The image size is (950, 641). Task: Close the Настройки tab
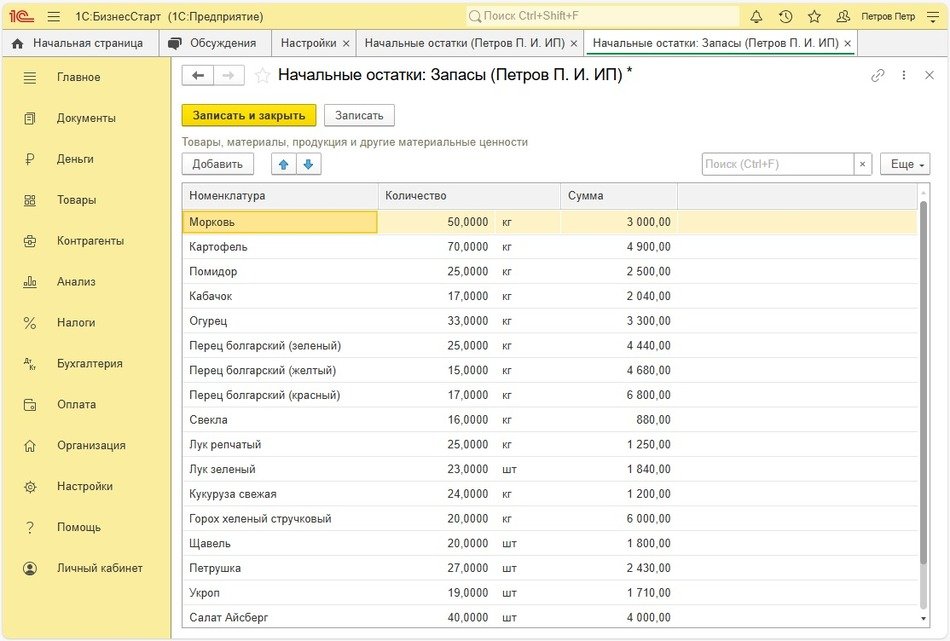pyautogui.click(x=346, y=44)
